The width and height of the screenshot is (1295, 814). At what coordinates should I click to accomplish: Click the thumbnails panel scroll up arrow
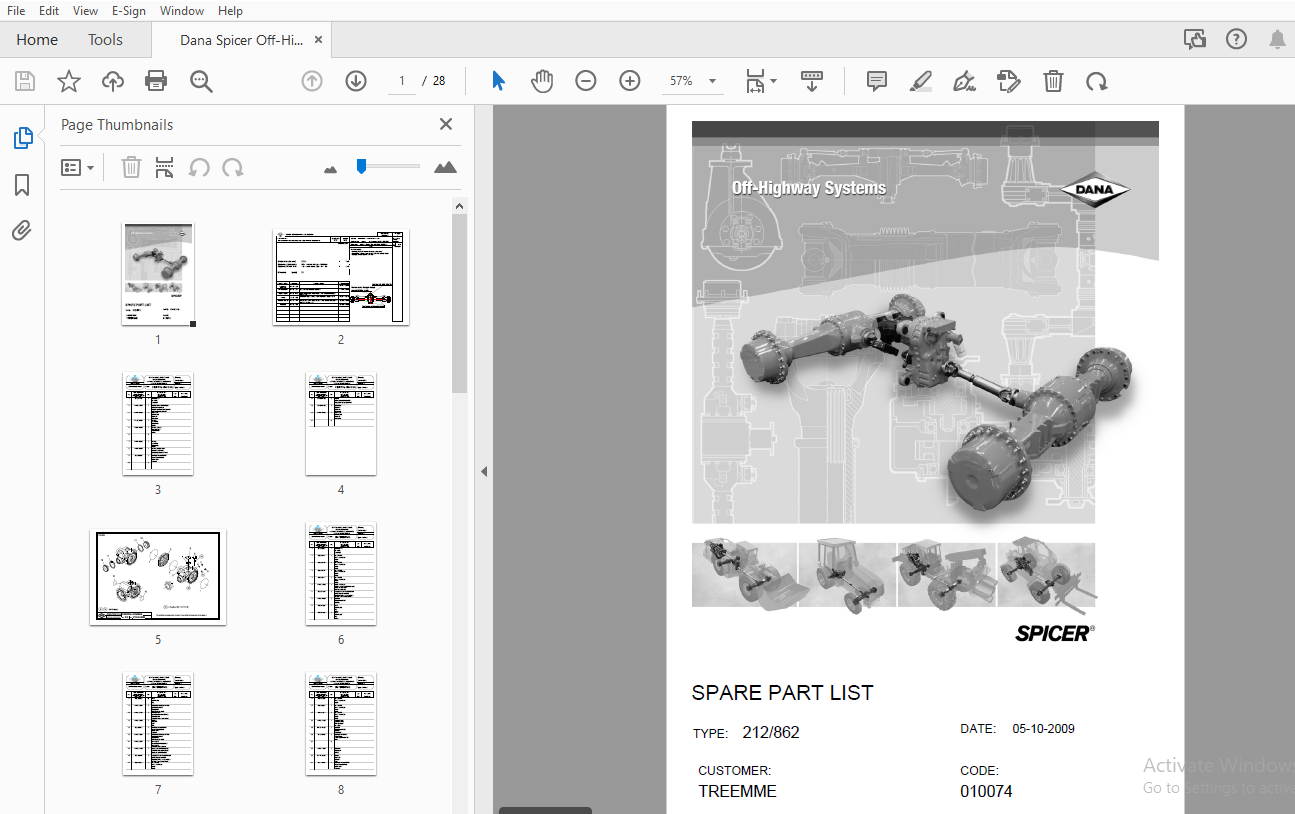[x=459, y=207]
